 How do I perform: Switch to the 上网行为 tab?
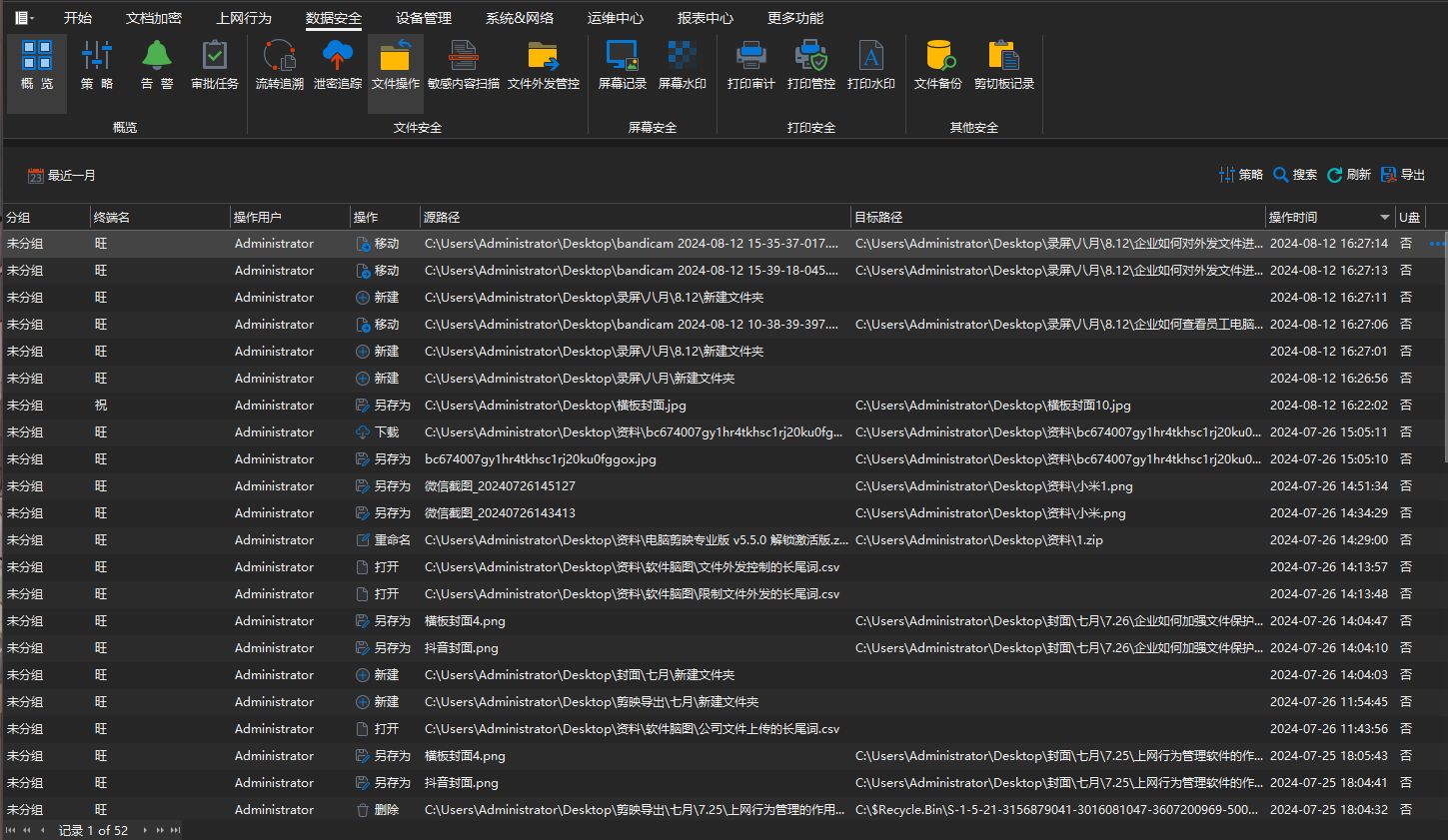[244, 18]
